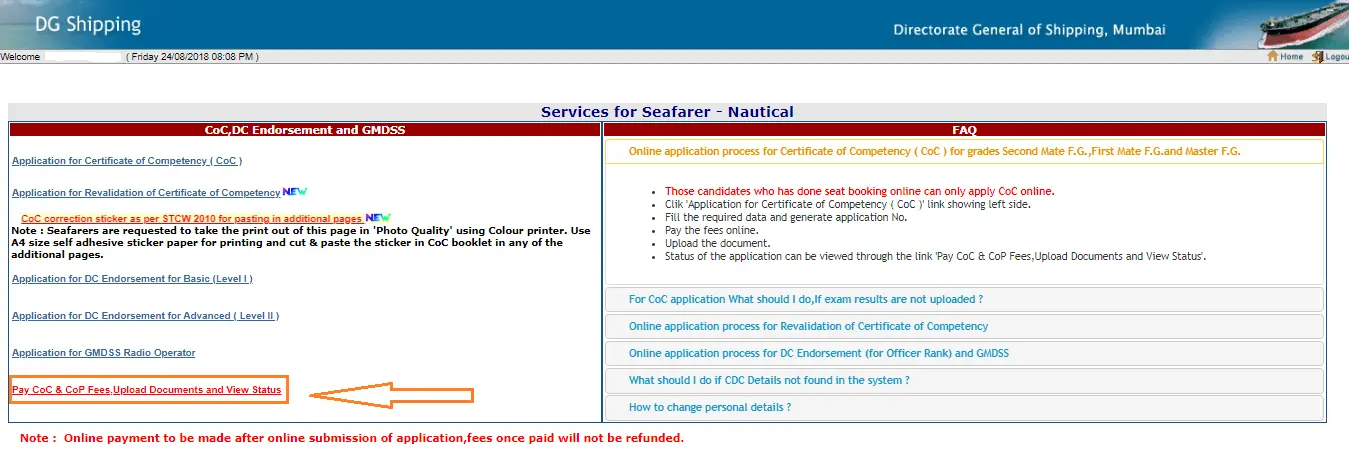Open Application for GMDSS Radio Operator

[x=104, y=353]
